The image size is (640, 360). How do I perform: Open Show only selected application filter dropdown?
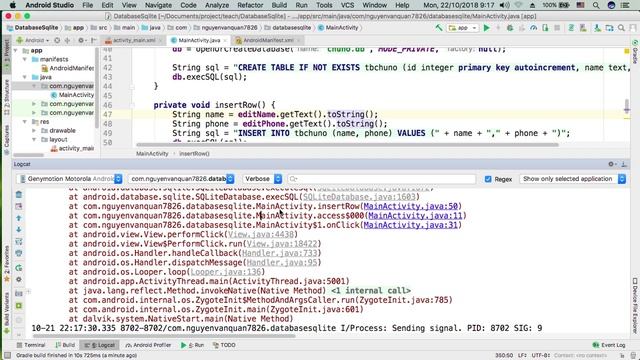click(572, 179)
